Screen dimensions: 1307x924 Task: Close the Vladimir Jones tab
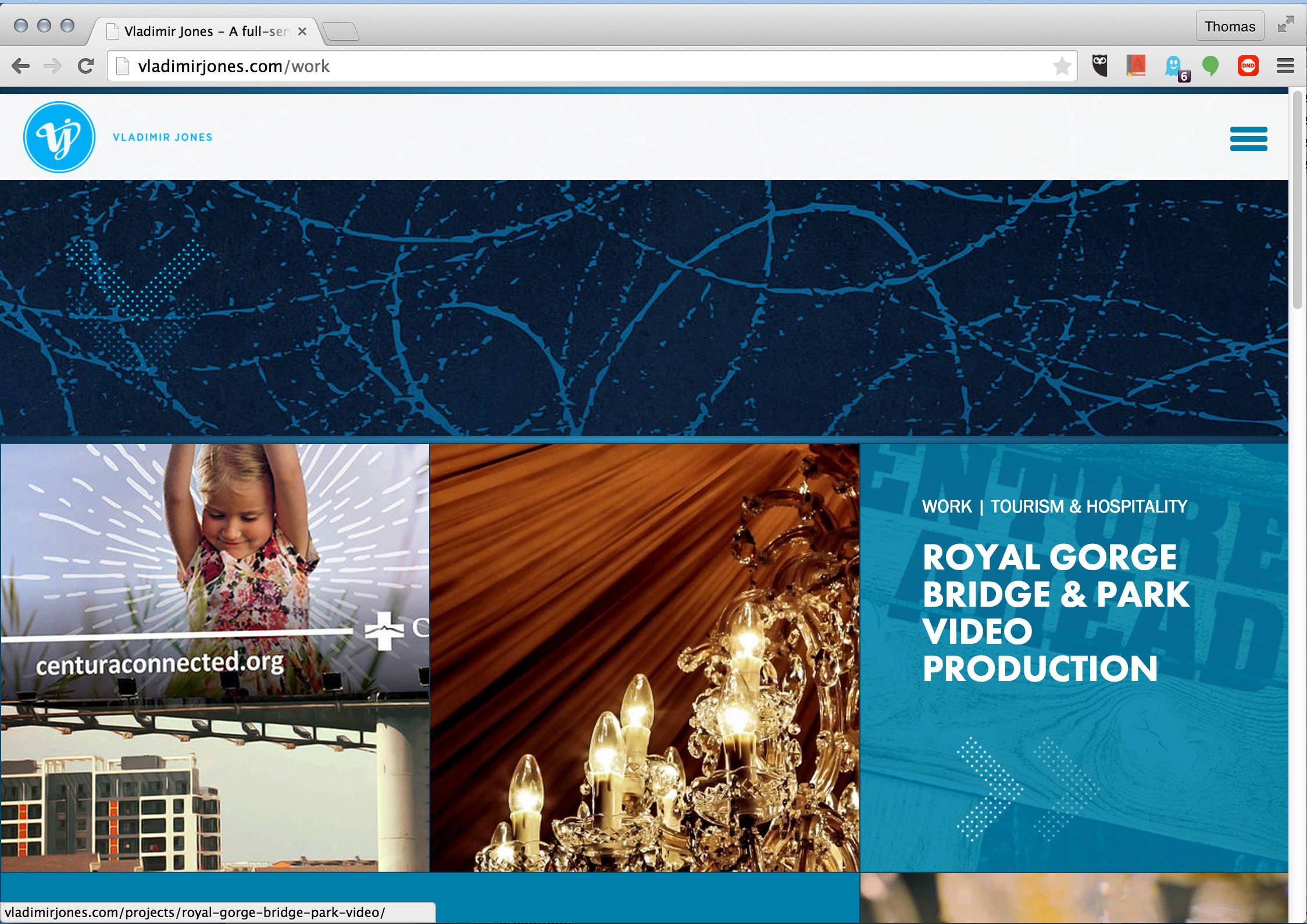[302, 31]
